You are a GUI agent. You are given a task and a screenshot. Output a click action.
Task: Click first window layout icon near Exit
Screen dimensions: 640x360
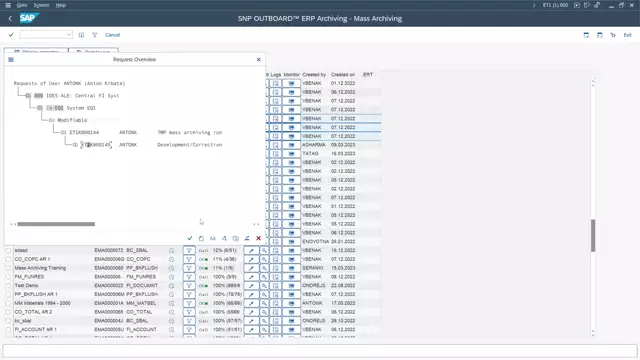[586, 35]
